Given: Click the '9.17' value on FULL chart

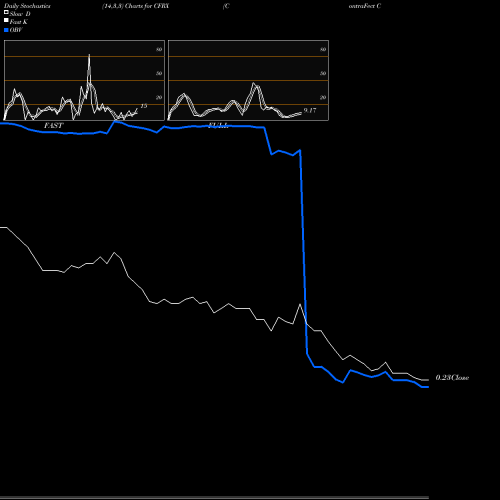Looking at the screenshot, I should pyautogui.click(x=310, y=110).
